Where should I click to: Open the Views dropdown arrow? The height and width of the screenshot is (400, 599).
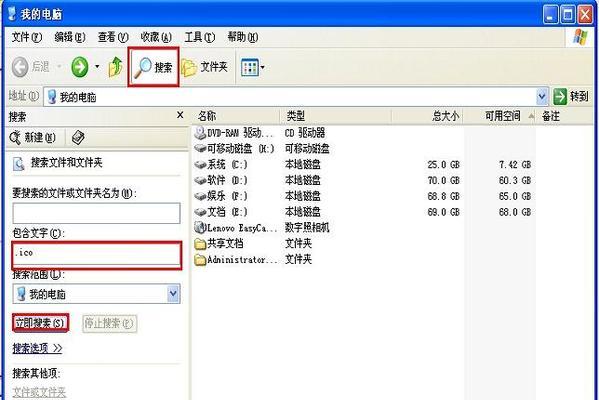point(263,68)
